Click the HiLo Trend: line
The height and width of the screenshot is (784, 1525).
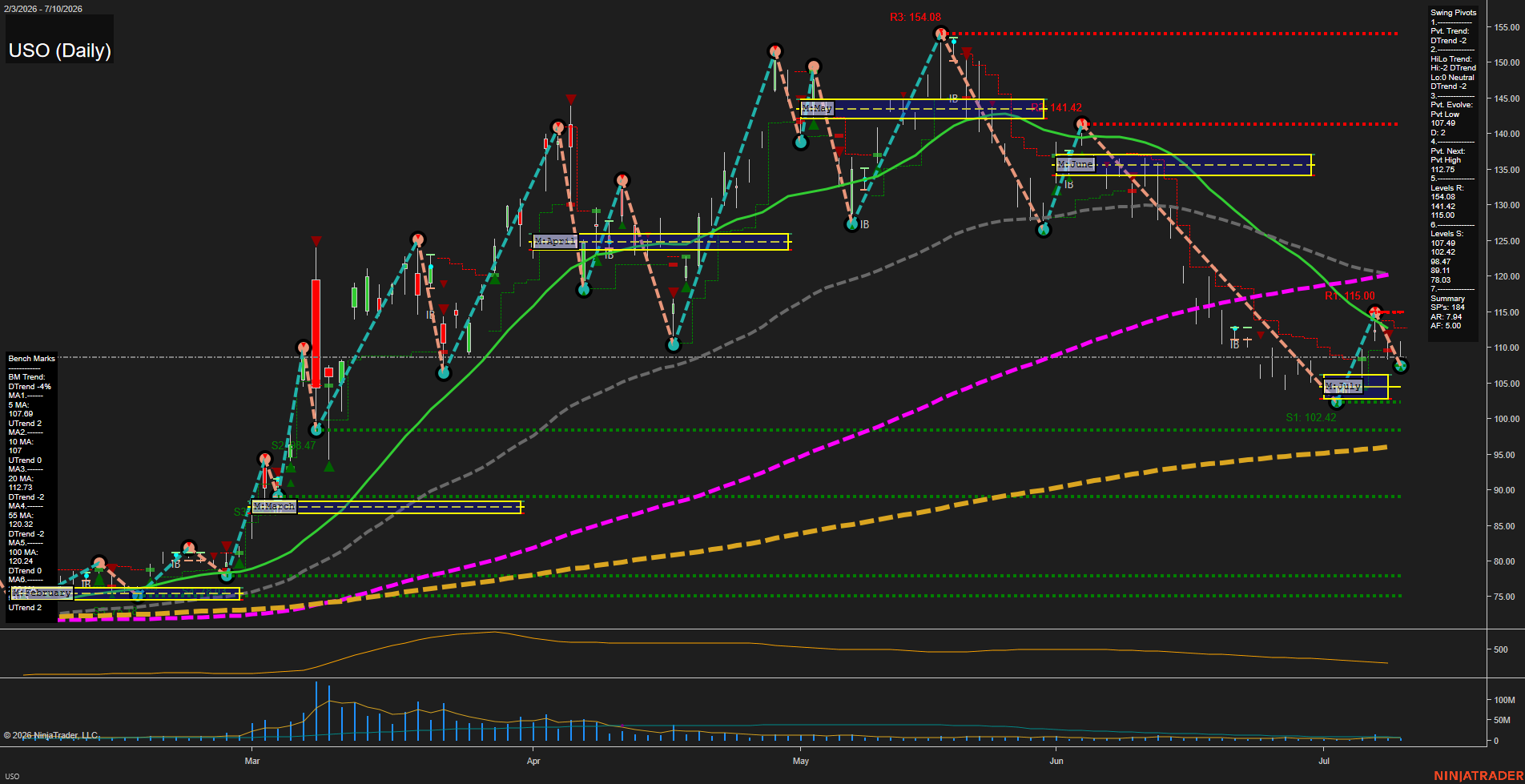tap(1451, 59)
